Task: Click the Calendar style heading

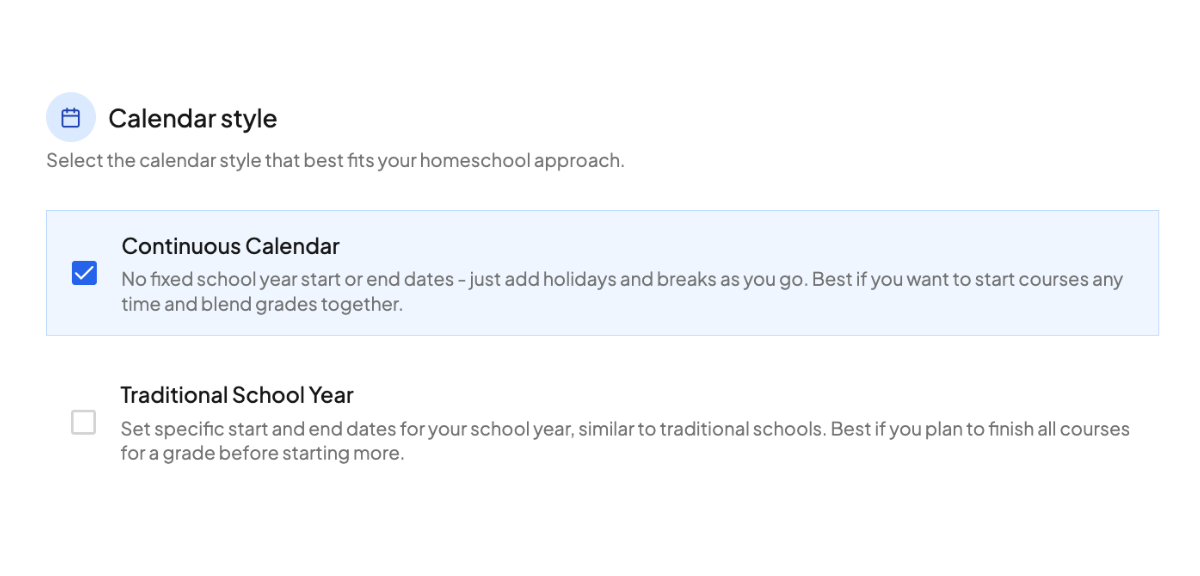Action: (x=192, y=118)
